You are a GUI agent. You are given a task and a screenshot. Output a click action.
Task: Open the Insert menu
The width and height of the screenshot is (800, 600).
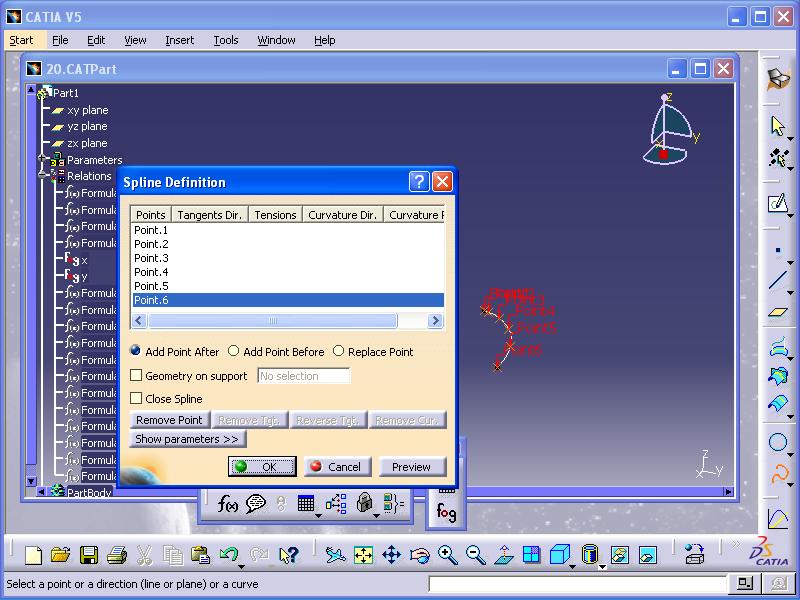point(180,40)
